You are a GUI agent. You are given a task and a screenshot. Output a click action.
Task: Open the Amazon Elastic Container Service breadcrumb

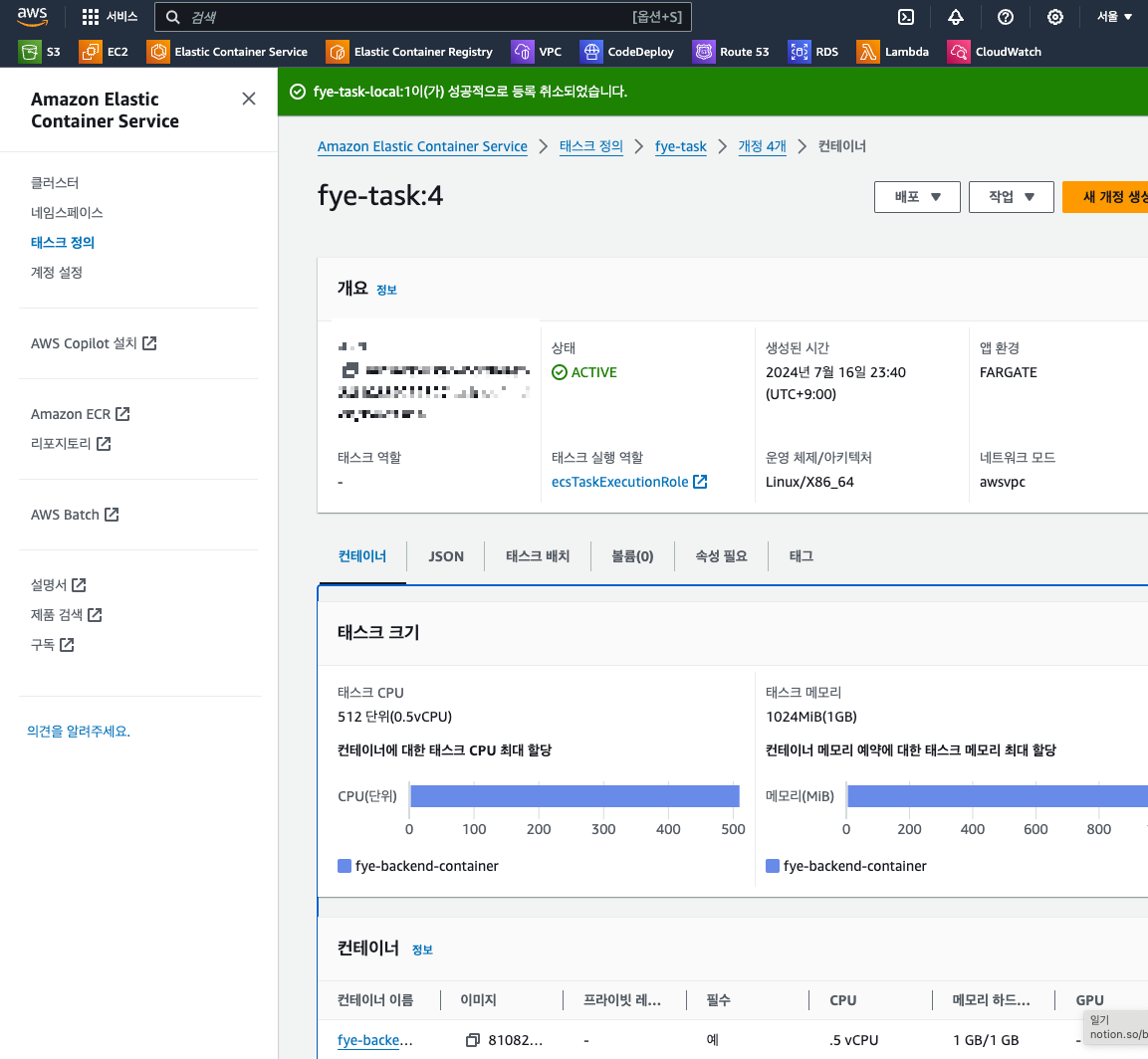coord(422,146)
